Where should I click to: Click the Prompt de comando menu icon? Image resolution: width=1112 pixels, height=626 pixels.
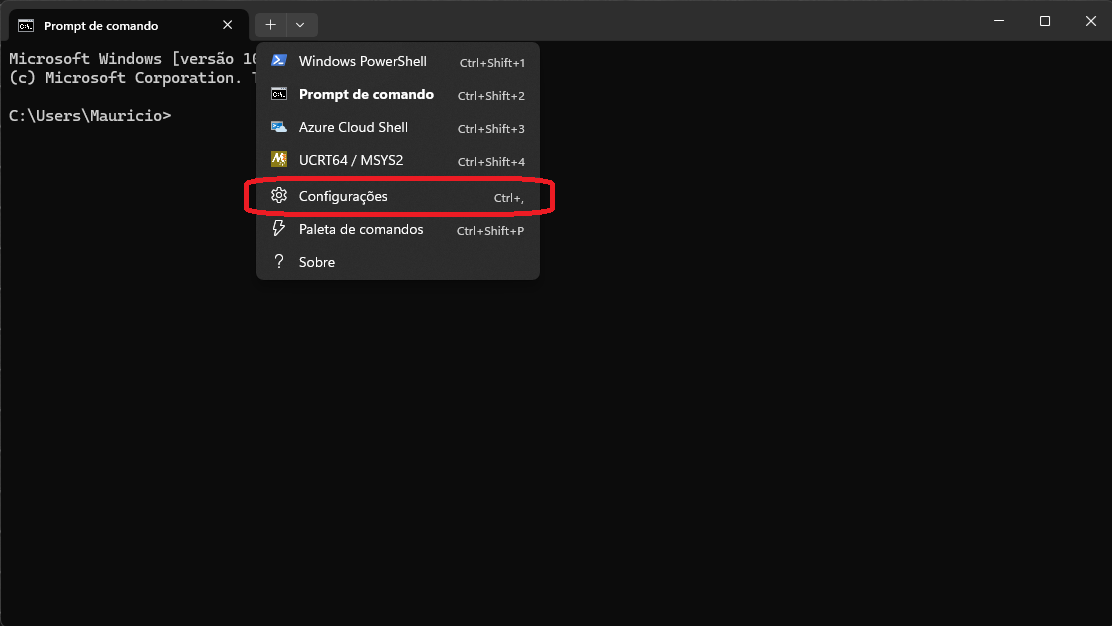pyautogui.click(x=279, y=94)
